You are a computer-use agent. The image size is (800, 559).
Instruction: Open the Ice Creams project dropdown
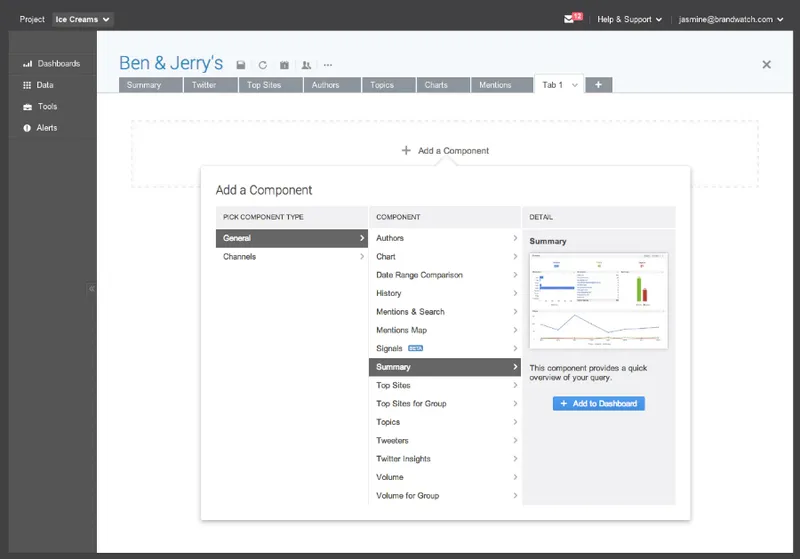click(x=83, y=19)
